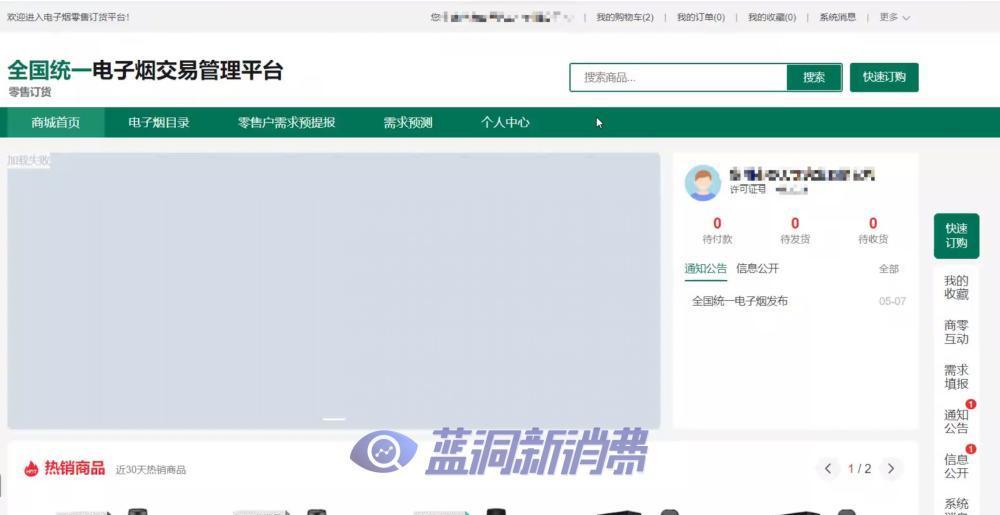The height and width of the screenshot is (515, 1000).
Task: Open sidebar 商零互动
Action: (x=956, y=332)
